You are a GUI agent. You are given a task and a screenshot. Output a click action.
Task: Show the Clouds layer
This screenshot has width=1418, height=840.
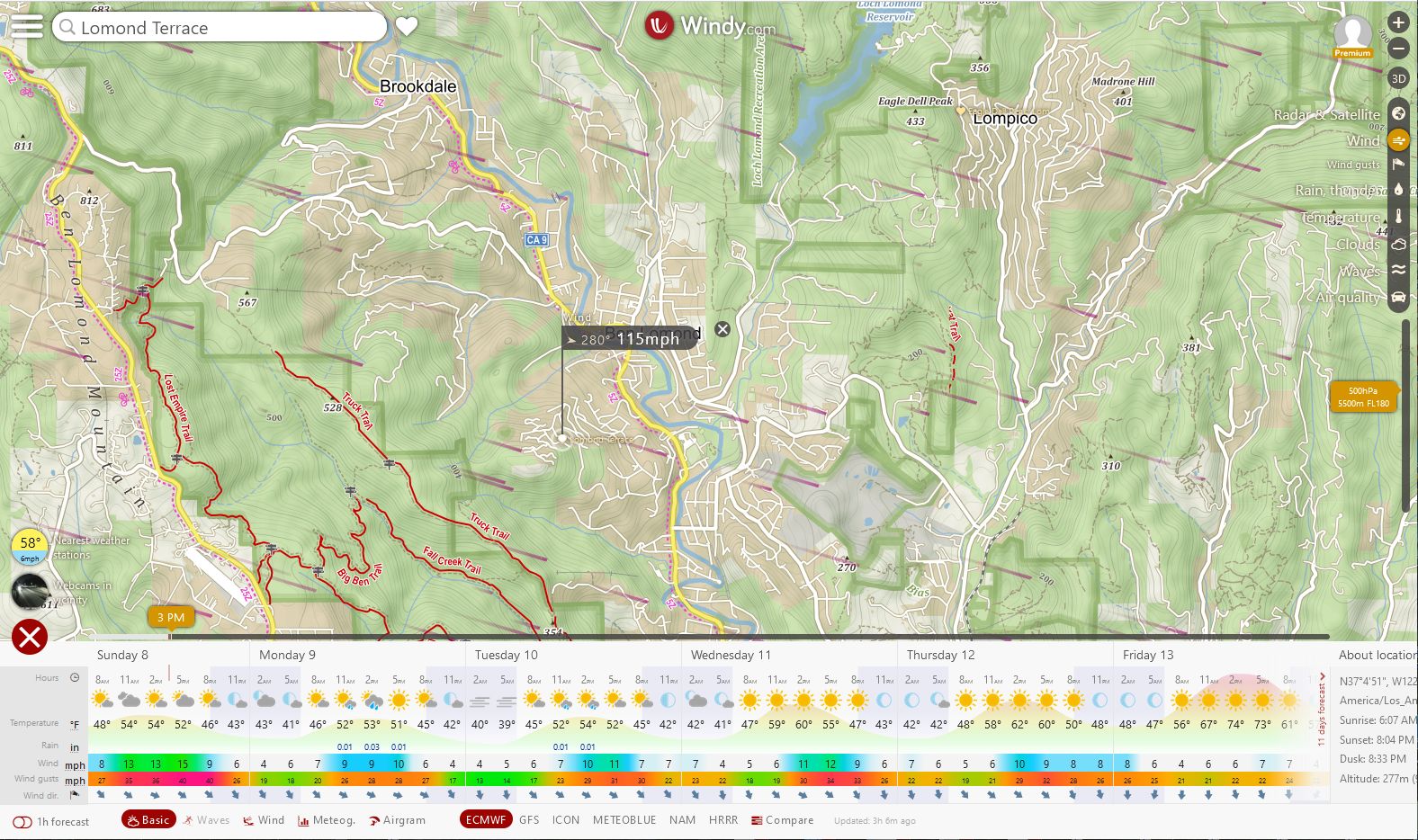click(1398, 244)
